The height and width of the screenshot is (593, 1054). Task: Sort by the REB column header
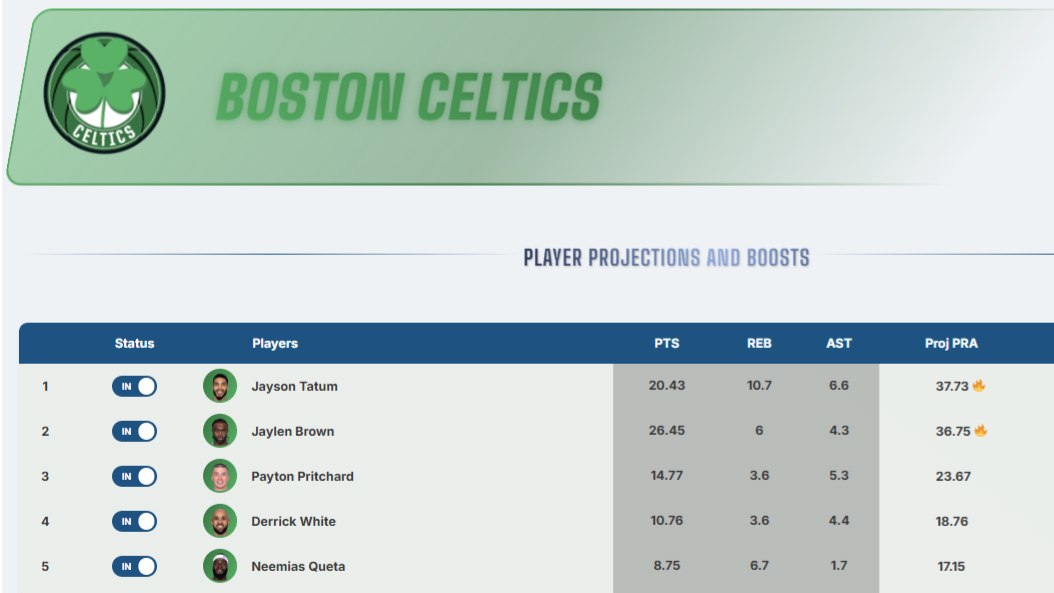tap(759, 343)
